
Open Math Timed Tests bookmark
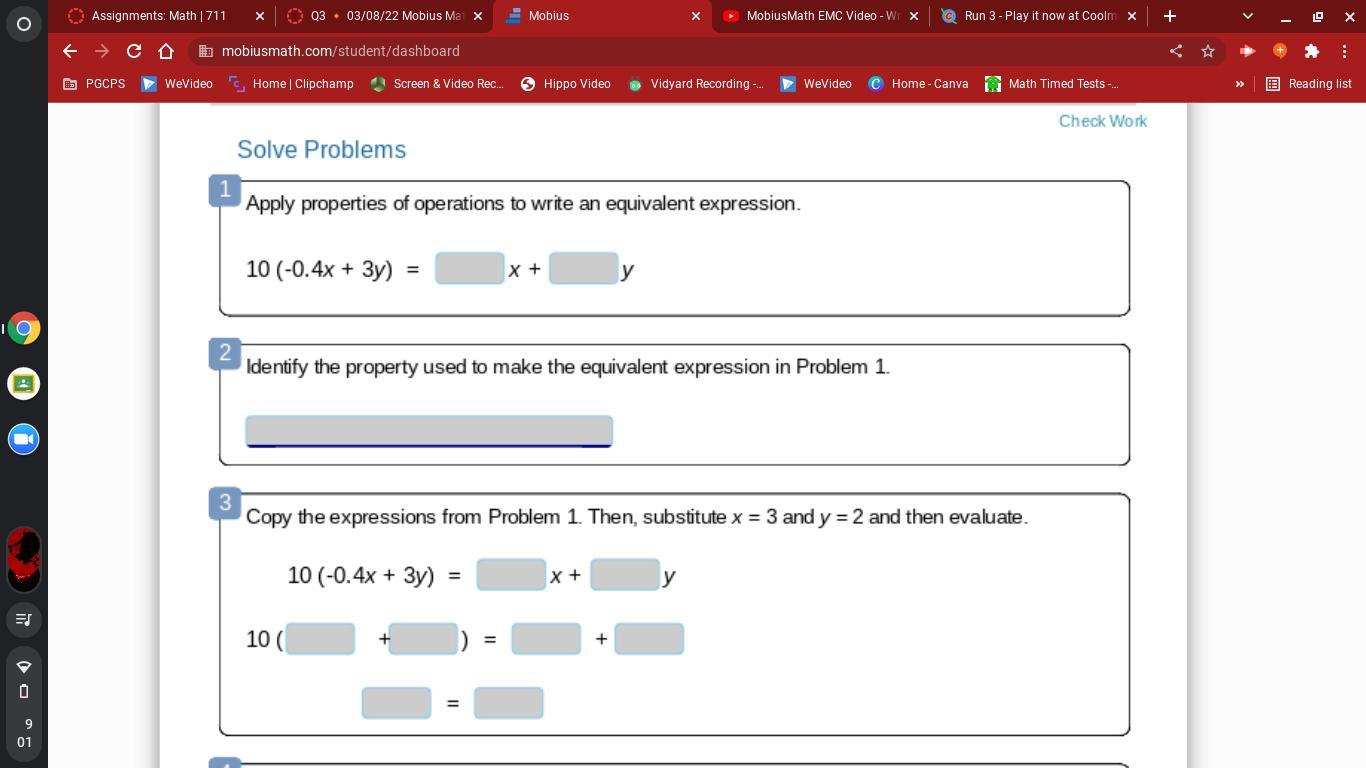pyautogui.click(x=1052, y=84)
